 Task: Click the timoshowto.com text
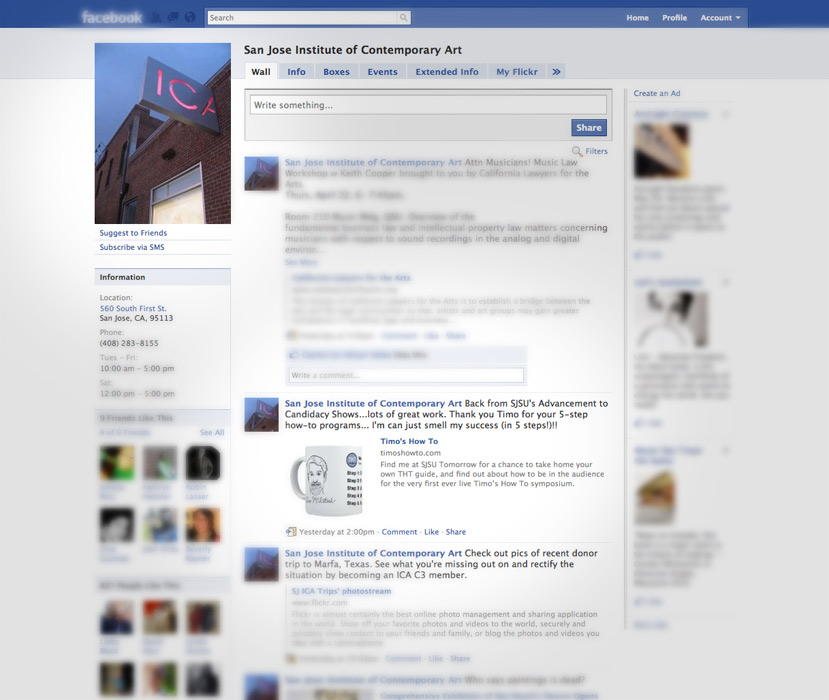[410, 453]
